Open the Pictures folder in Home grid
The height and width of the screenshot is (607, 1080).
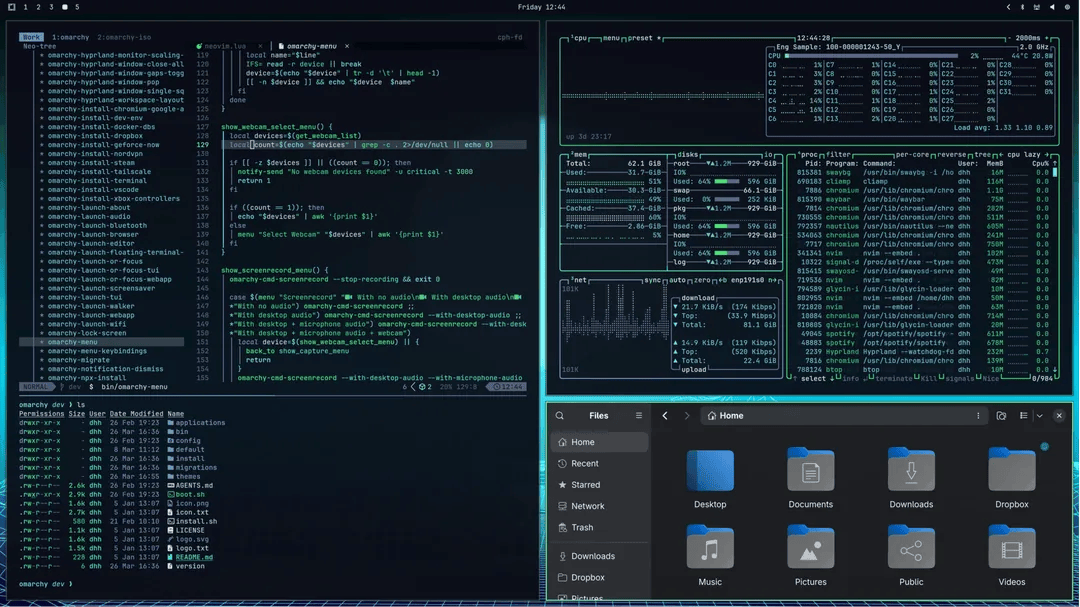pos(811,556)
